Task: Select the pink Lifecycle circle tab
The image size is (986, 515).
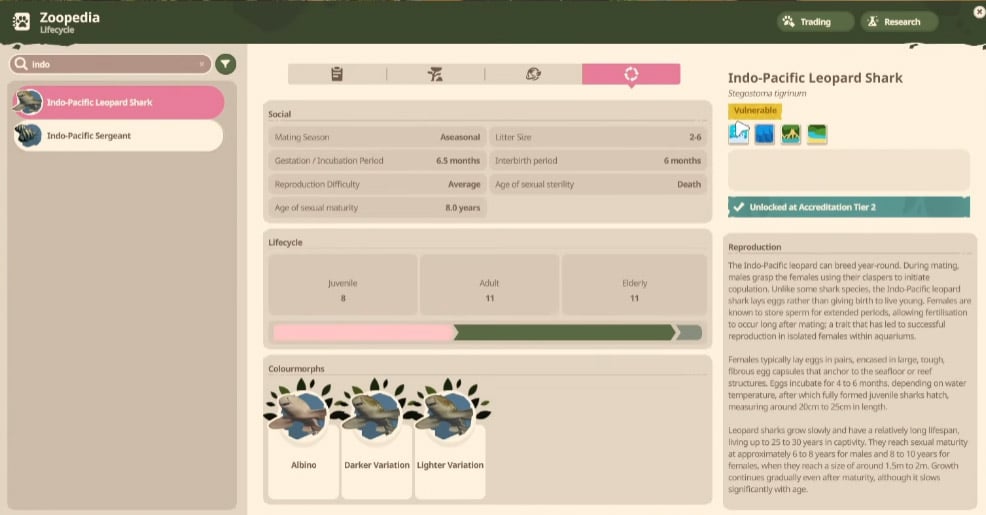Action: [x=631, y=74]
